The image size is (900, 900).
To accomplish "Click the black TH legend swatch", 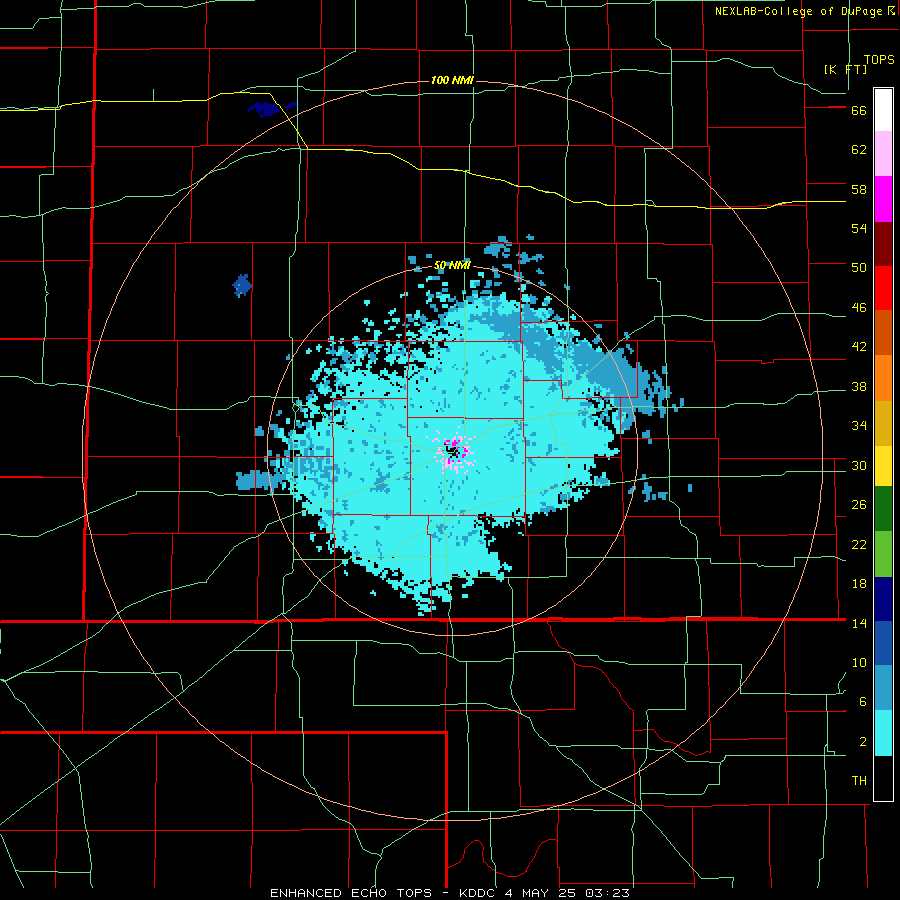I will tap(883, 778).
